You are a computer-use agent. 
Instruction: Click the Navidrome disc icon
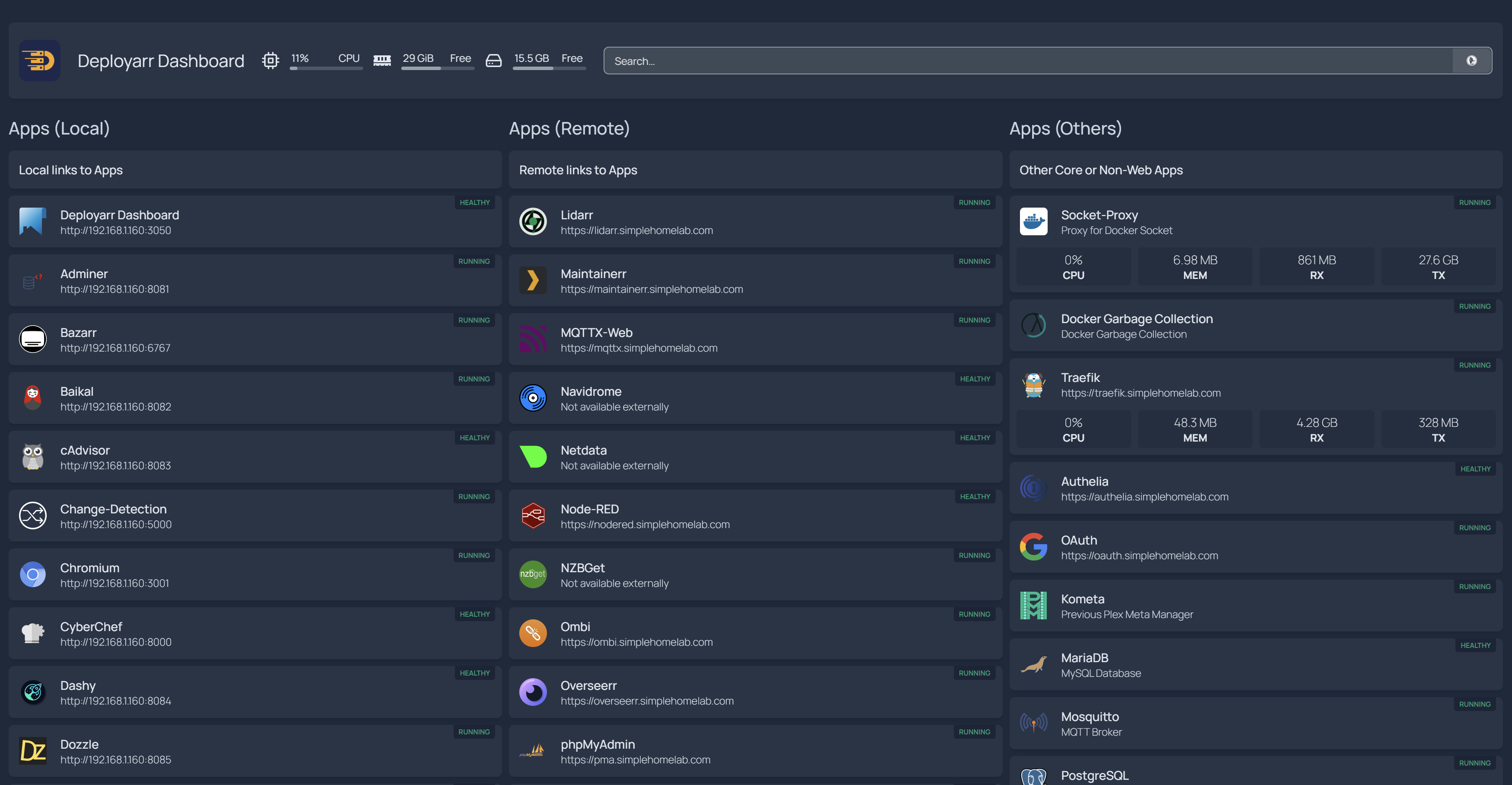(x=532, y=398)
